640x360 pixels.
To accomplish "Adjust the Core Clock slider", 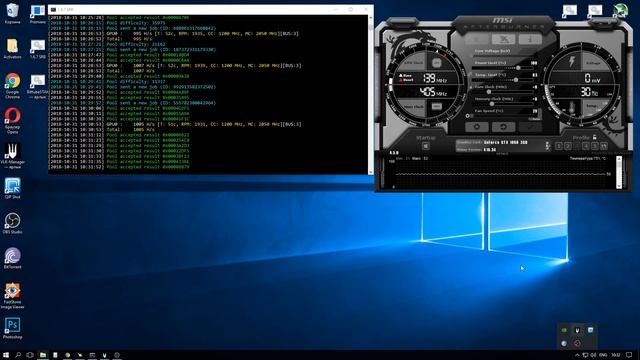I will click(501, 92).
